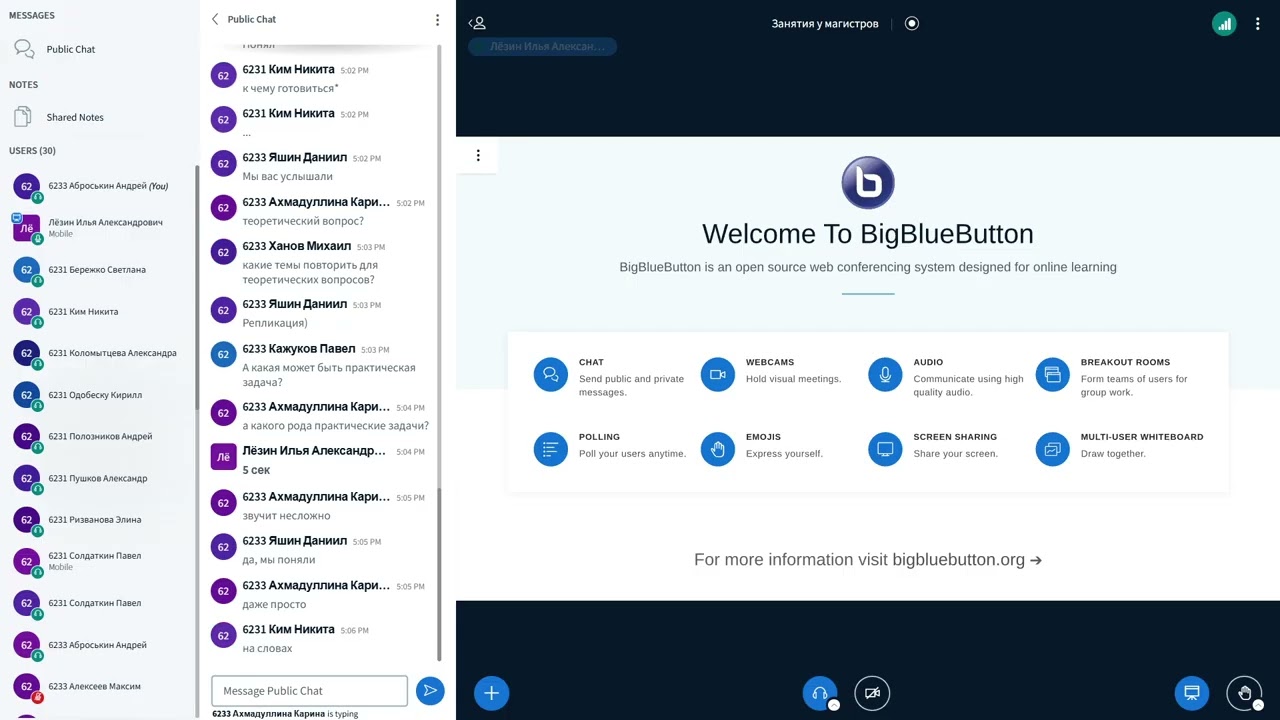Click the Emojis hand feature icon
Image resolution: width=1280 pixels, height=720 pixels.
click(x=717, y=450)
